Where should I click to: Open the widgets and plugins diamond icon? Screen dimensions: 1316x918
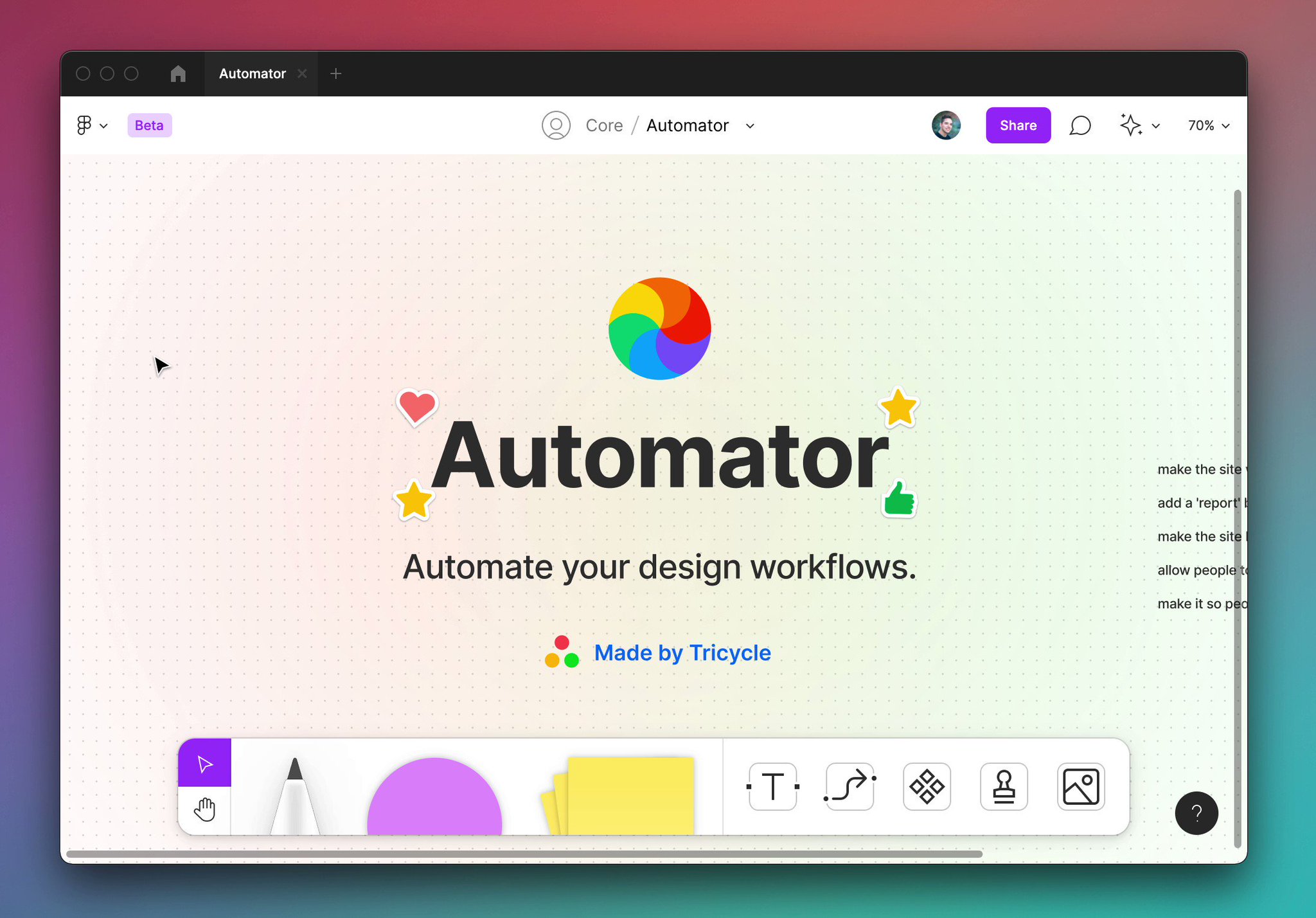(927, 786)
